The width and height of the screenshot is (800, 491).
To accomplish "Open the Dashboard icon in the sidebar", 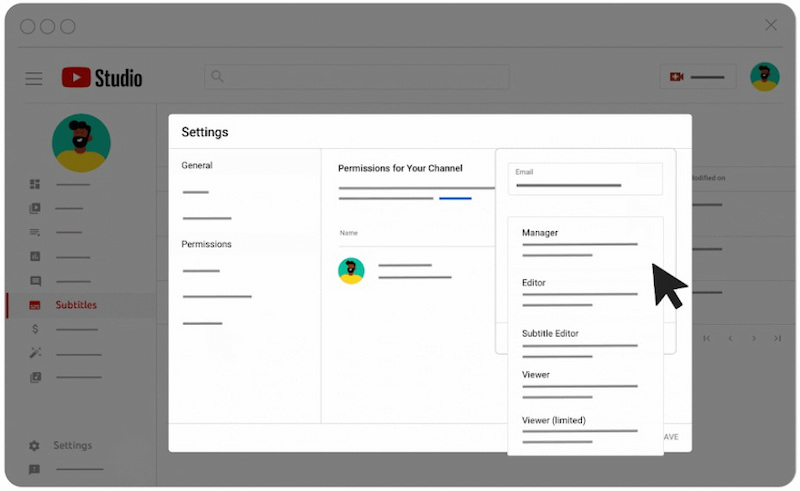I will (35, 184).
